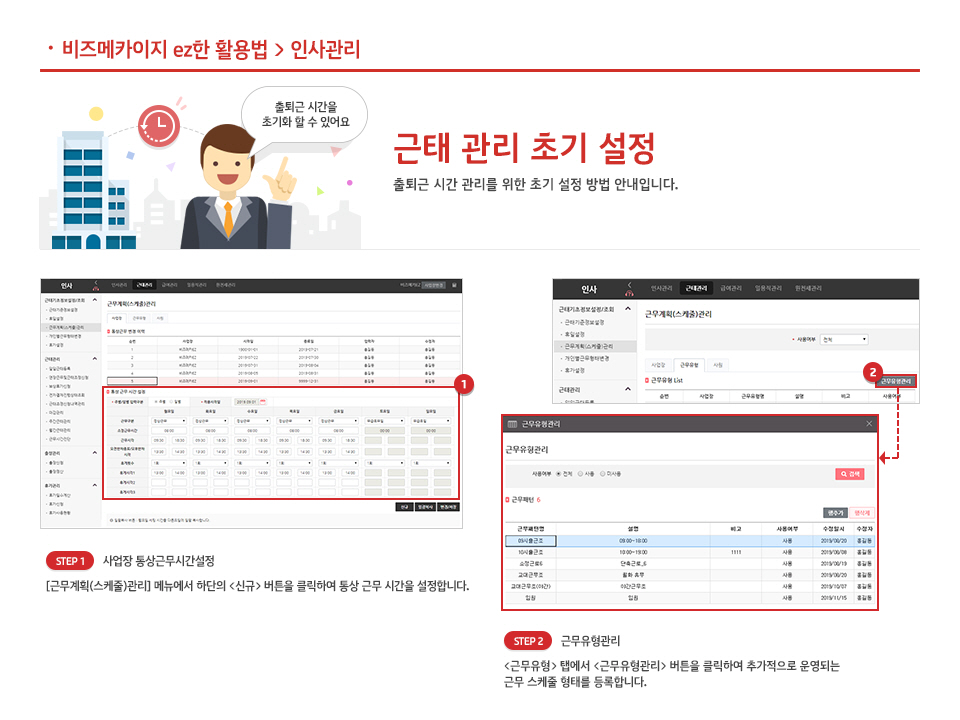Collapse 출장관리 section in Step 1 sidebar
Image resolution: width=960 pixels, height=720 pixels.
(95, 453)
